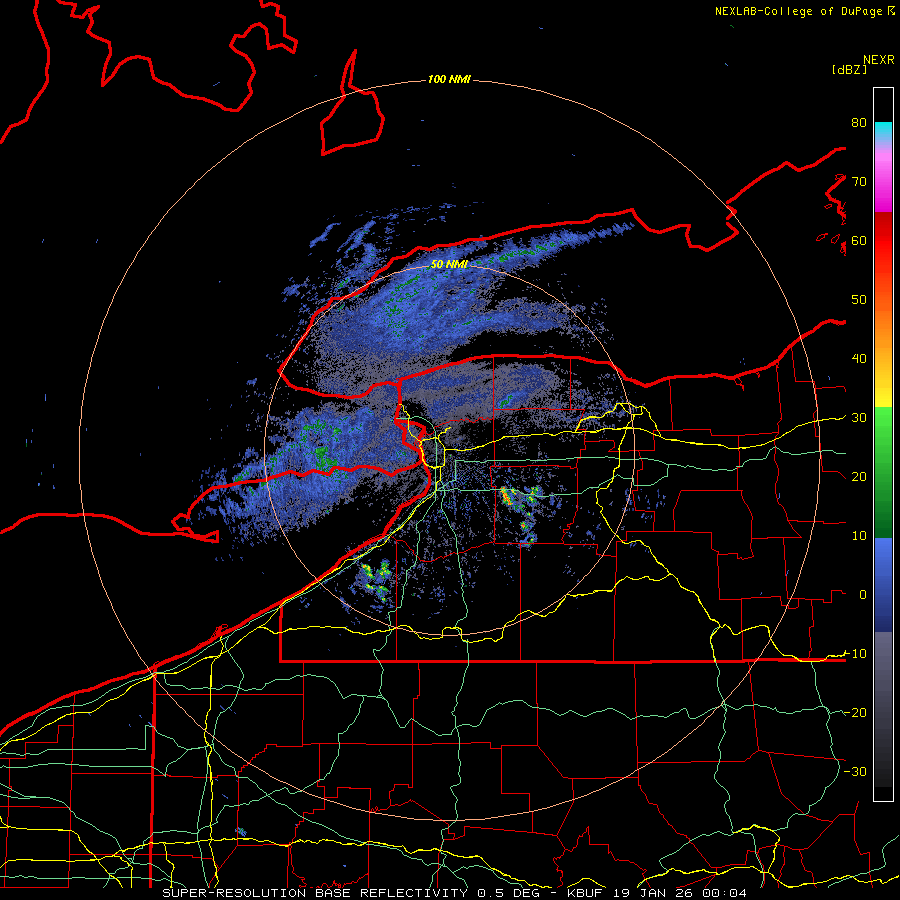Click the cyan segment at top of color bar
The height and width of the screenshot is (900, 900).
883,131
